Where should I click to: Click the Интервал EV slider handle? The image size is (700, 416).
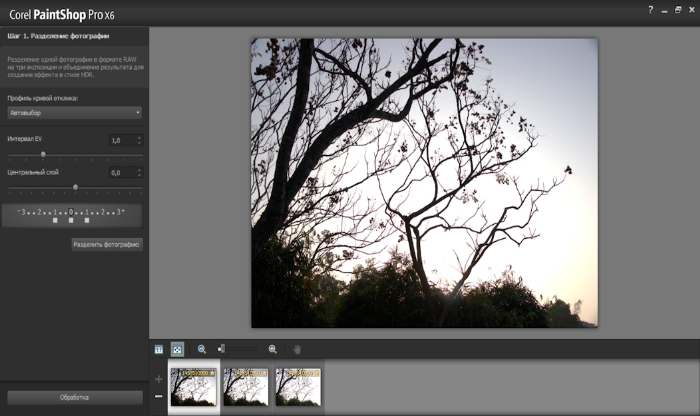(43, 154)
